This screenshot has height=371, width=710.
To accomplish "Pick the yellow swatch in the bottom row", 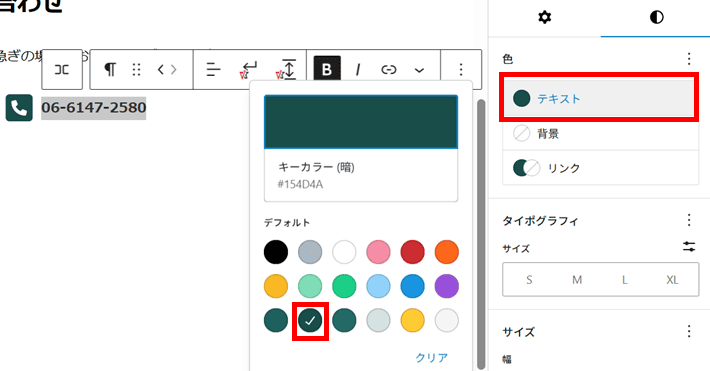I will pyautogui.click(x=413, y=320).
